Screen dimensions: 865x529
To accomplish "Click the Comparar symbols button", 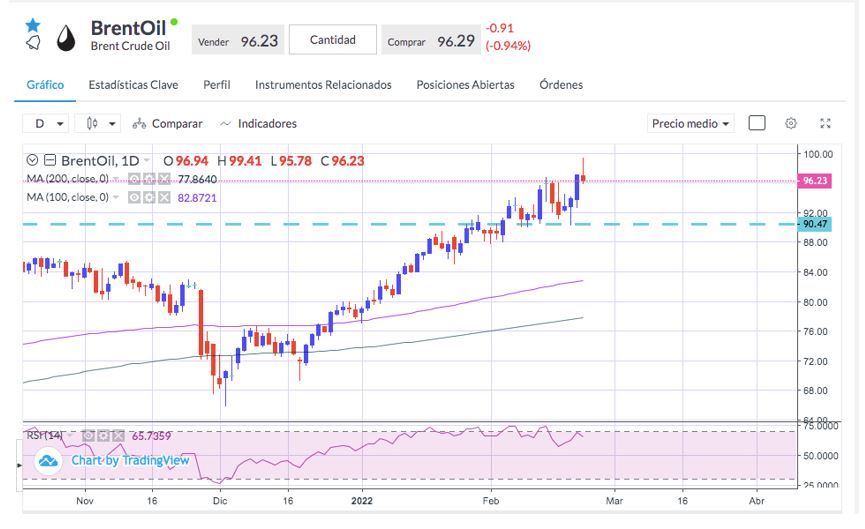I will [167, 124].
